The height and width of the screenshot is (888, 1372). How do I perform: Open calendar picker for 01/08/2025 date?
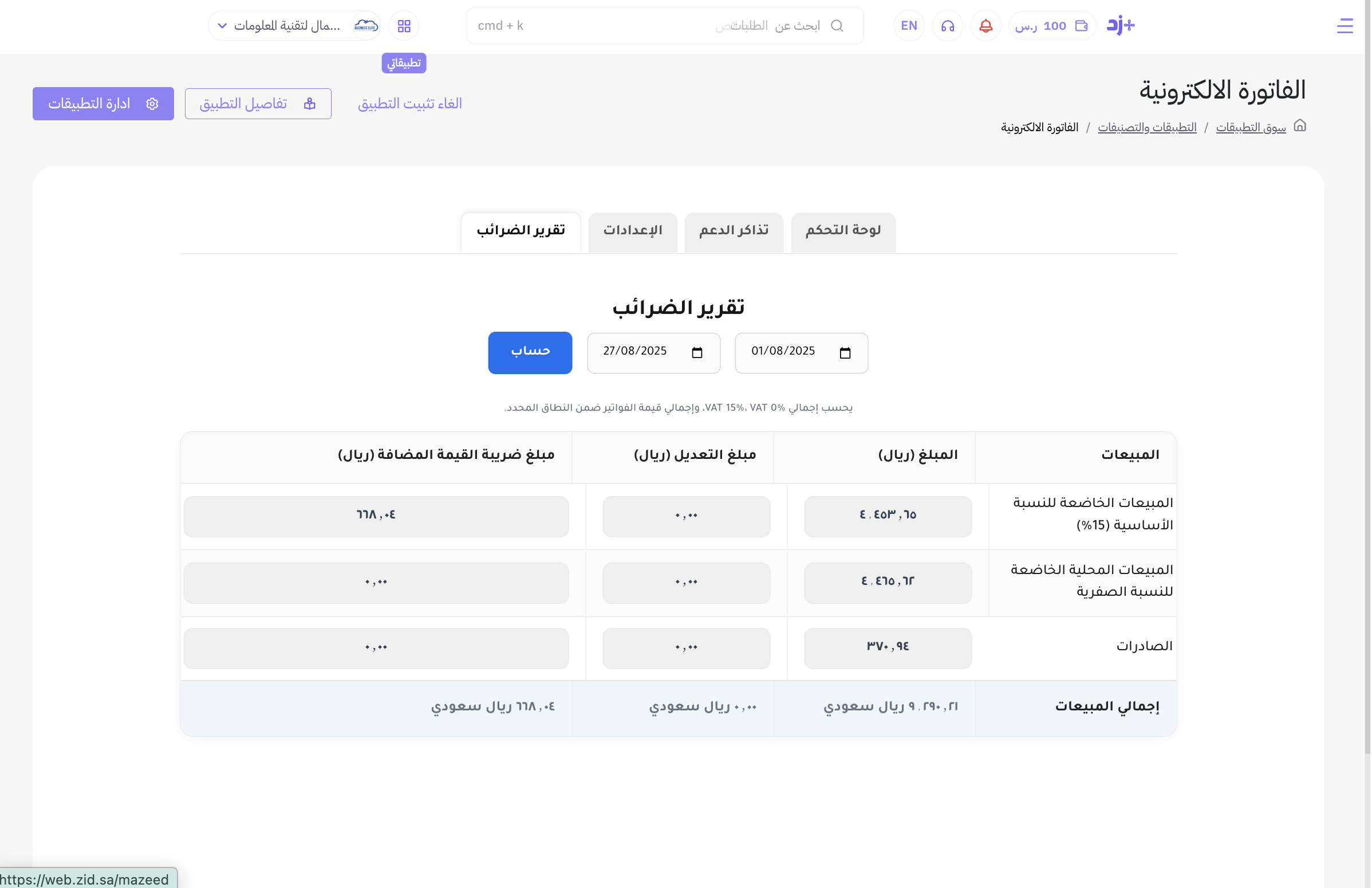click(845, 353)
